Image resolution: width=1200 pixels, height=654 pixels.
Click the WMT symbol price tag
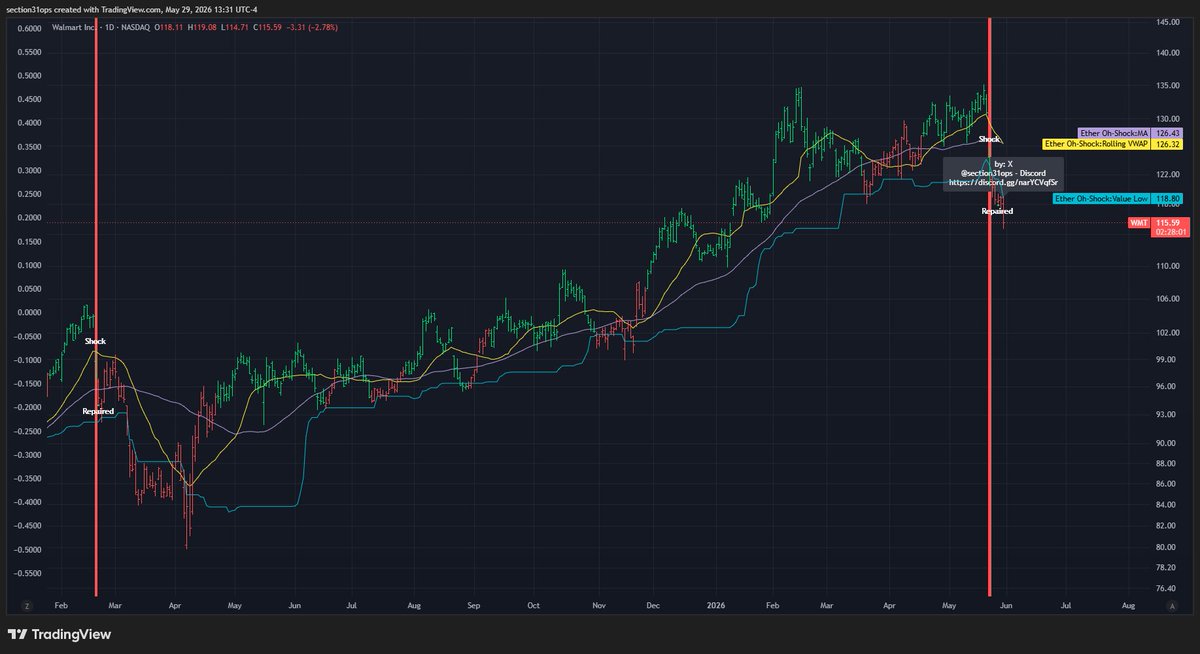pos(1138,222)
